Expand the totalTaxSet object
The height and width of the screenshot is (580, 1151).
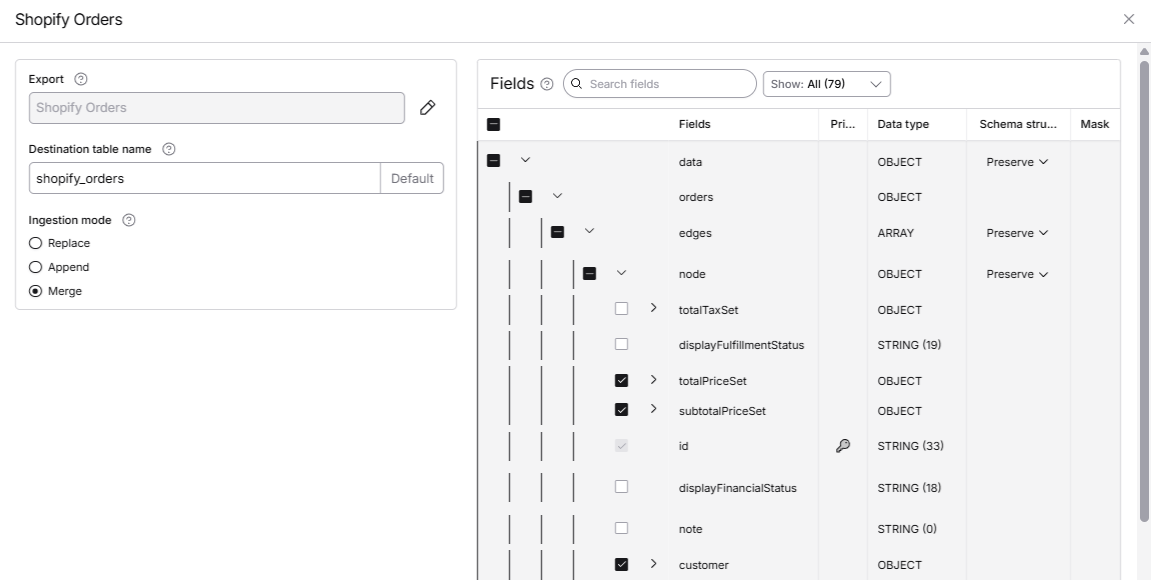coord(653,308)
